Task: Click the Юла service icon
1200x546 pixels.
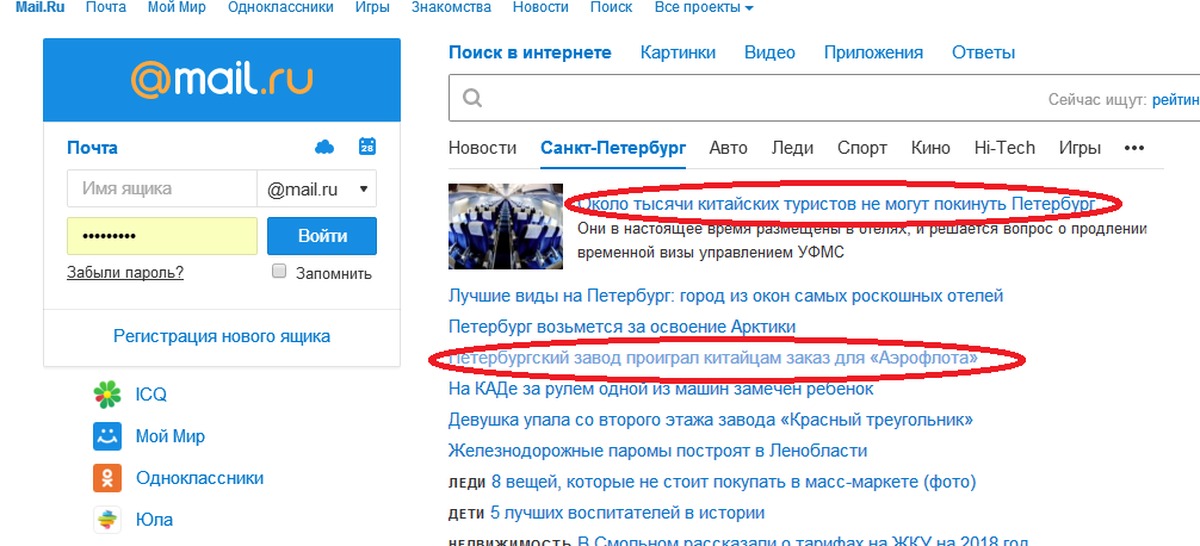Action: (107, 519)
